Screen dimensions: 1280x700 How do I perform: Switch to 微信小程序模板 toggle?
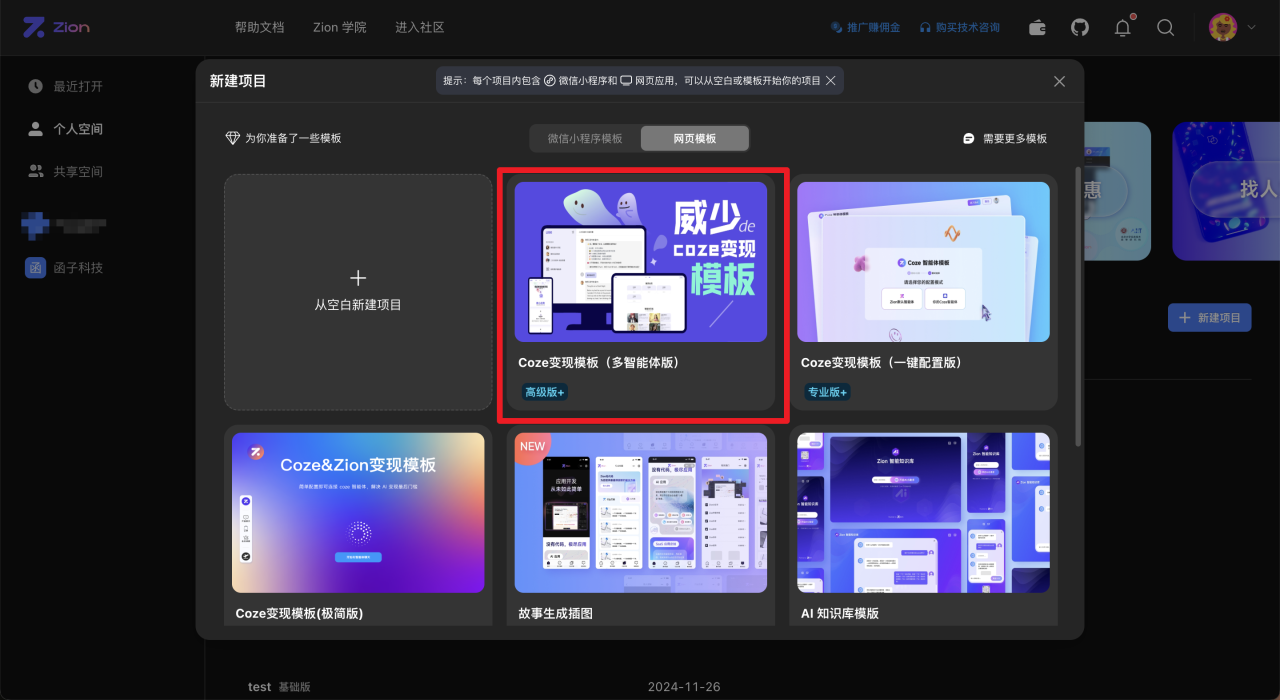point(585,138)
